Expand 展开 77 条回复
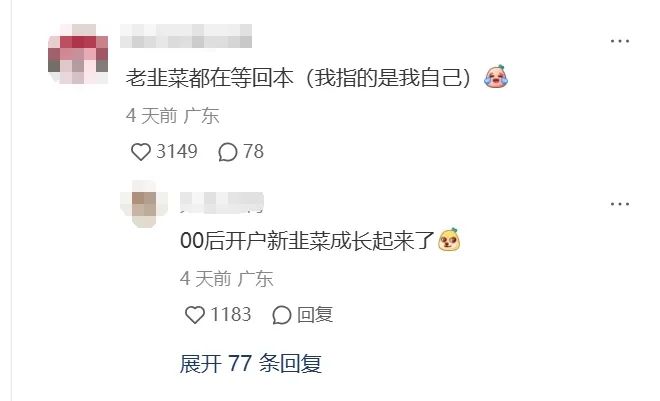This screenshot has width=660, height=401. 251,364
